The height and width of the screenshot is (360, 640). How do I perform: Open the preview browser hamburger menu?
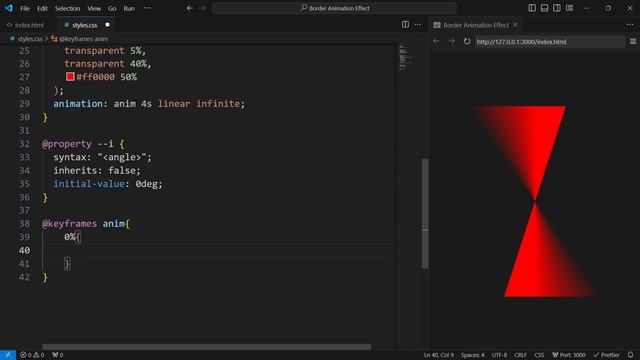(633, 41)
